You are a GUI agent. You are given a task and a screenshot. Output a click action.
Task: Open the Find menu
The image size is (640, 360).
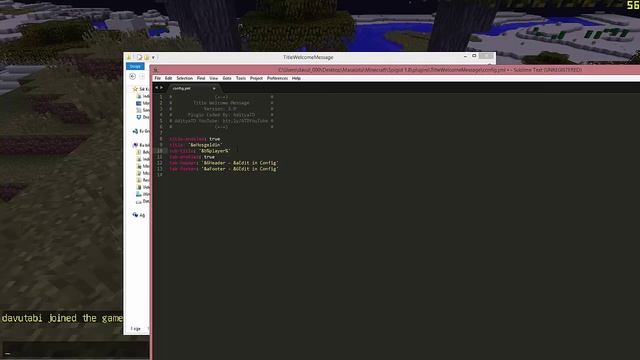click(201, 78)
